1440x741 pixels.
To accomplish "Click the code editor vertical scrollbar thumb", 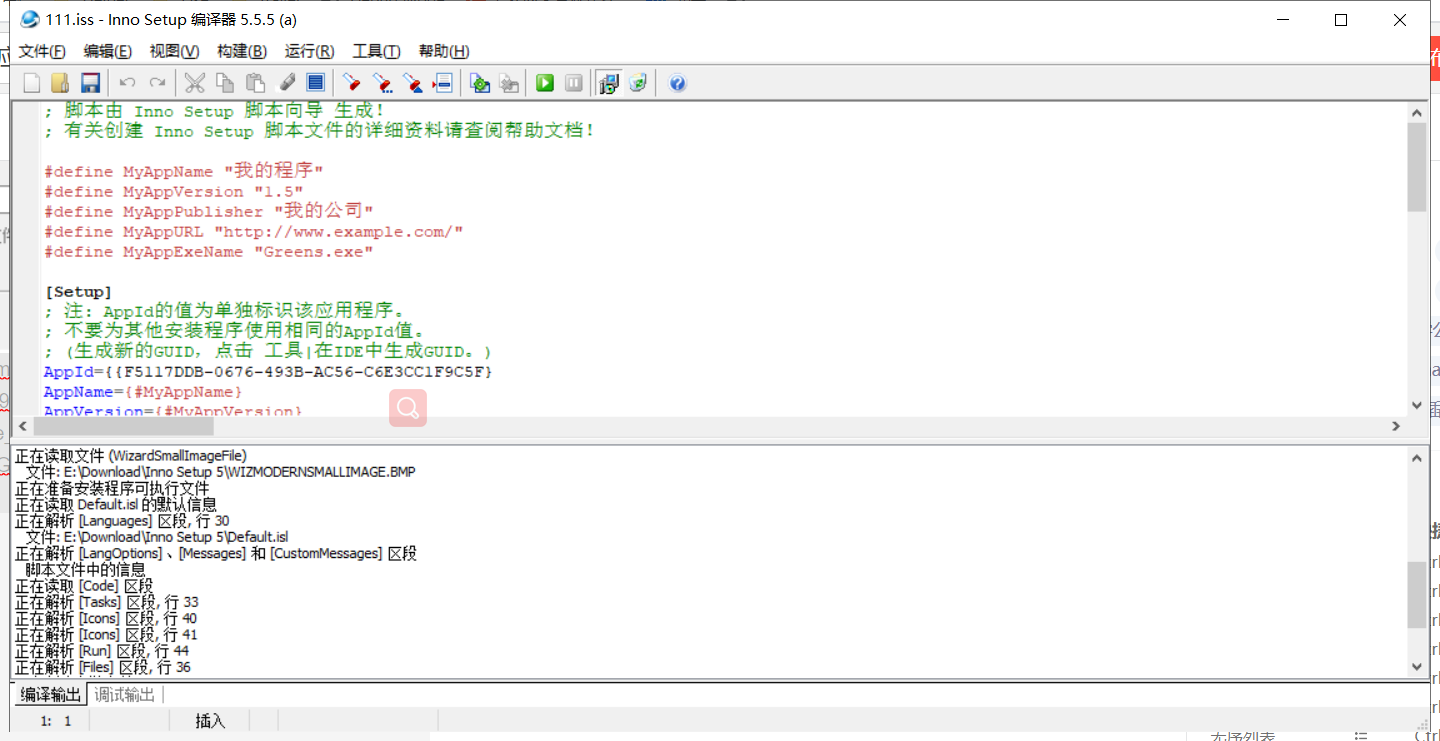I will coord(1416,167).
